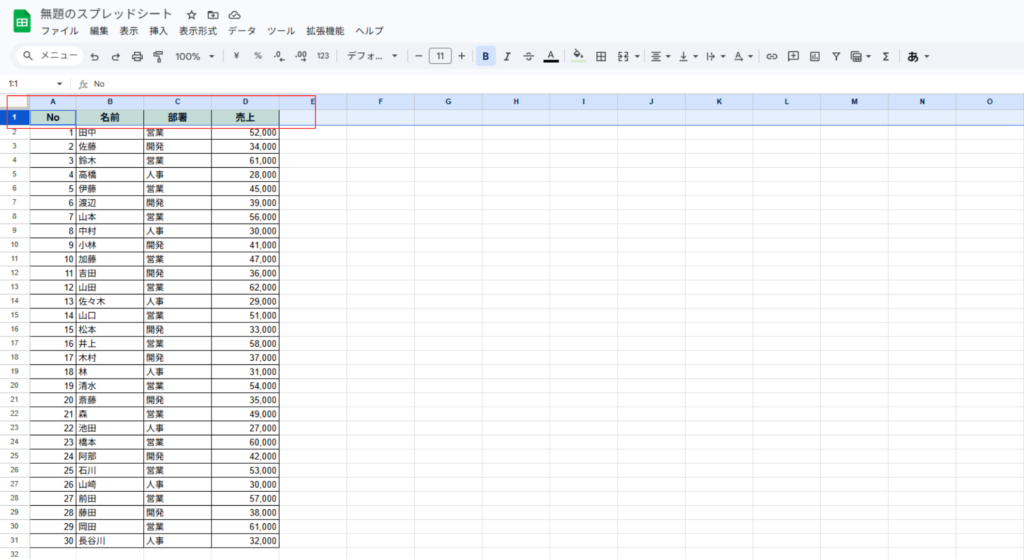The height and width of the screenshot is (559, 1024).
Task: Open the font family dropdown
Action: 371,57
